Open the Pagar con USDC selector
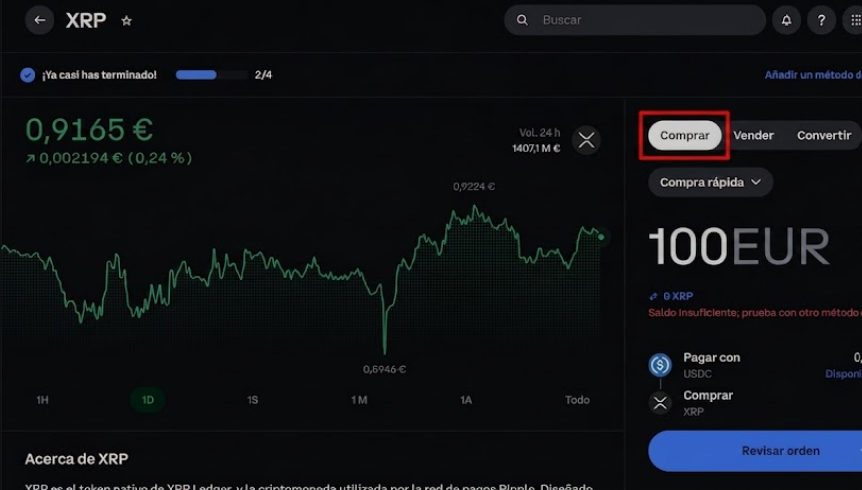 [x=755, y=365]
